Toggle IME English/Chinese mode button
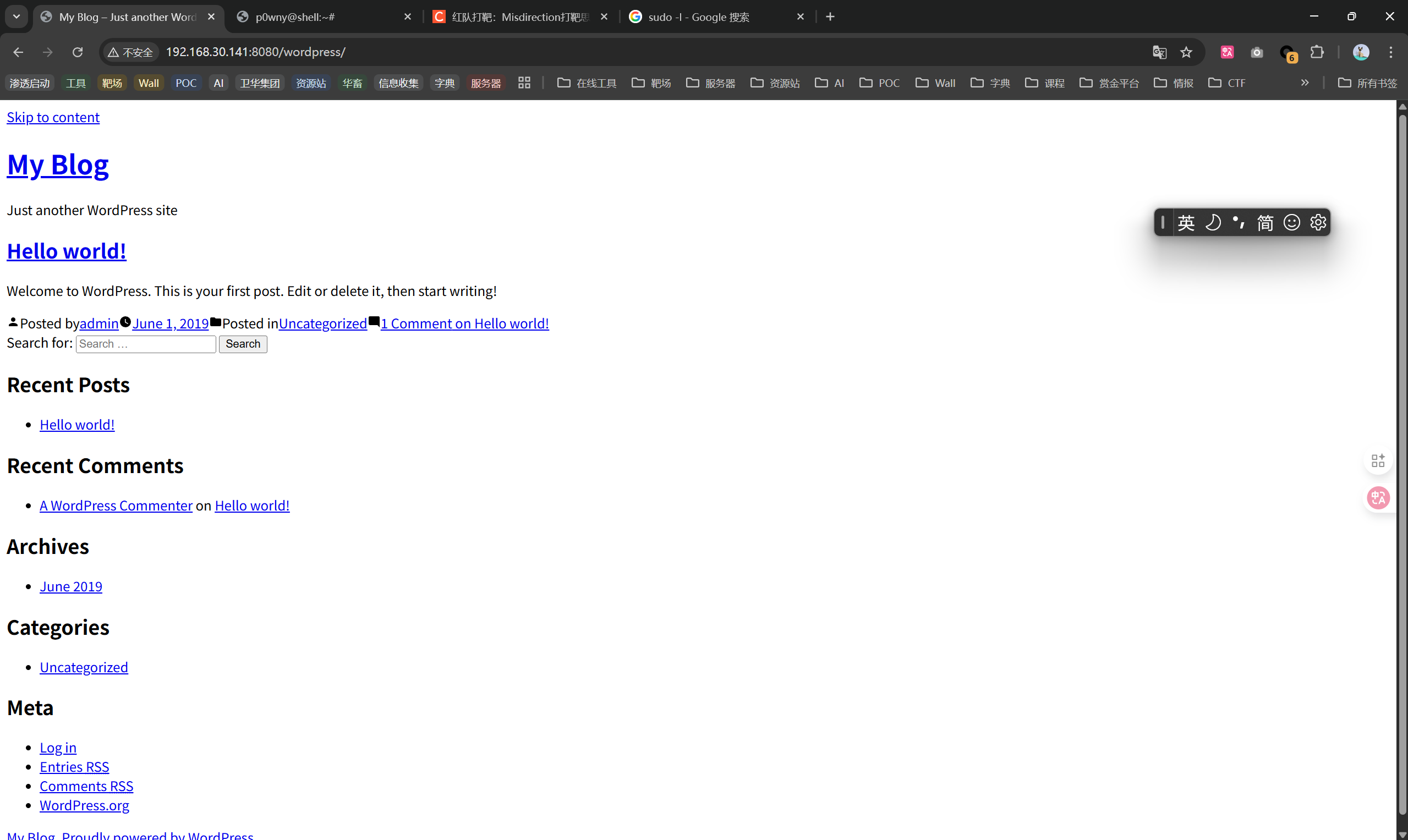1408x840 pixels. point(1186,222)
